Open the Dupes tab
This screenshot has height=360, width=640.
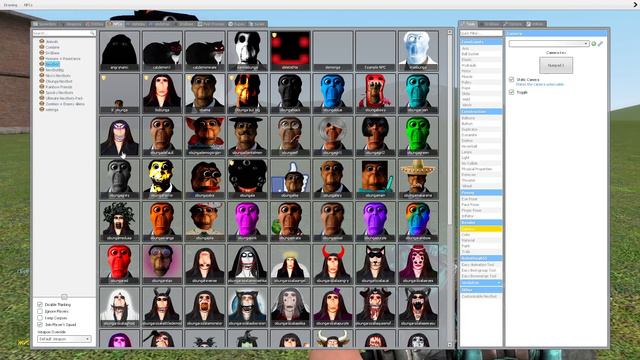[237, 24]
